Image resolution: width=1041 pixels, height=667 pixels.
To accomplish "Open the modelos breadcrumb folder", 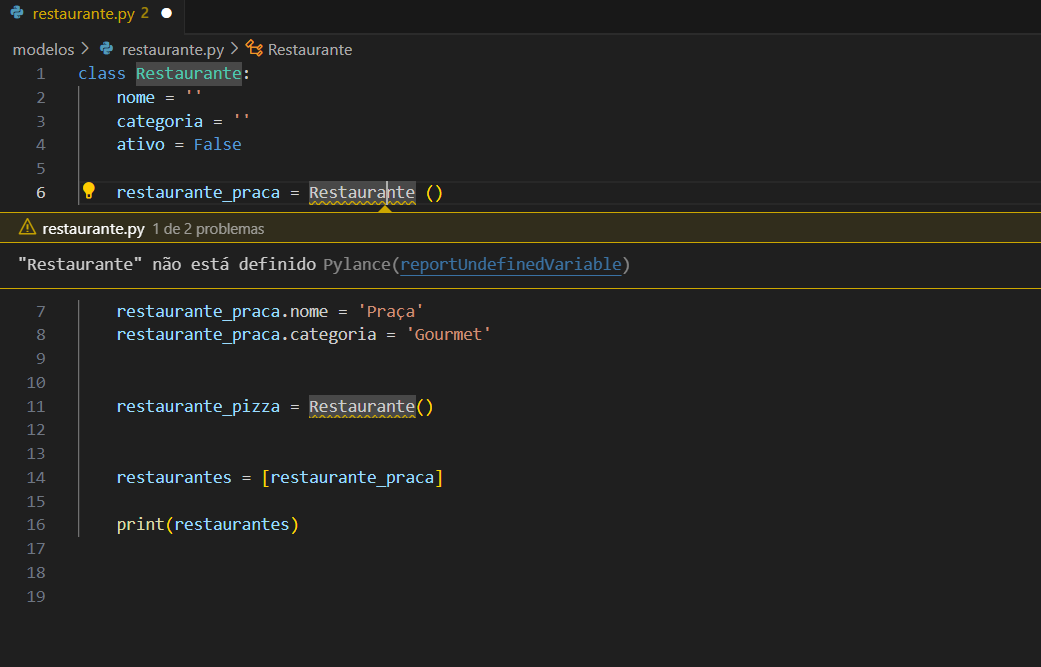I will [43, 49].
